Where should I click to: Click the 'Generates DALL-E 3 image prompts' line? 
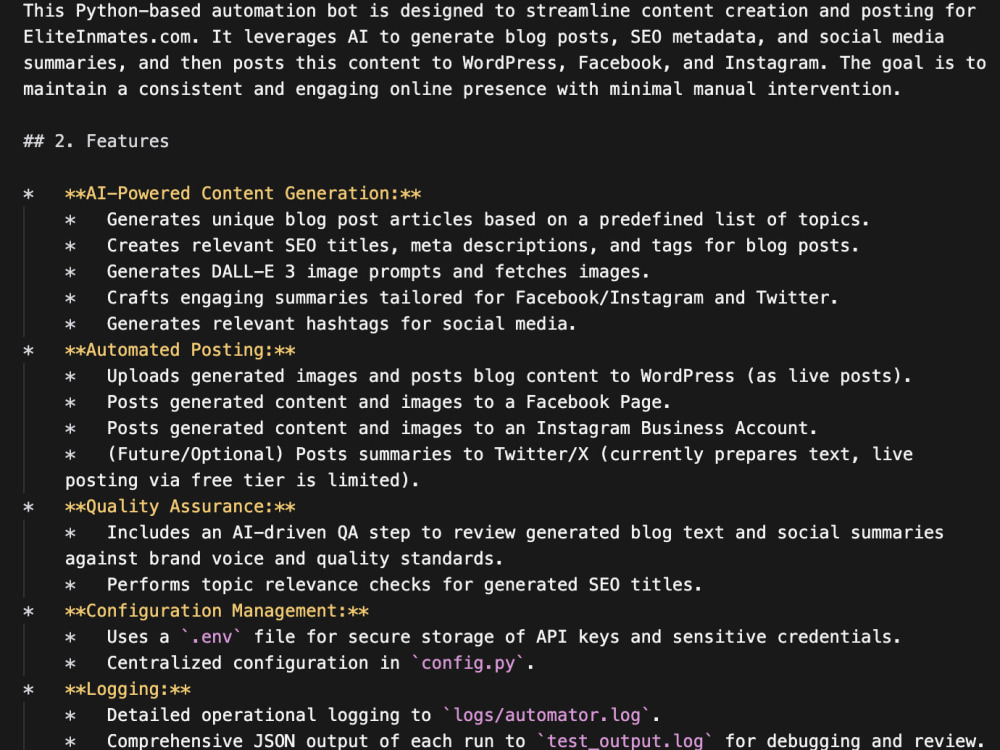pos(378,272)
